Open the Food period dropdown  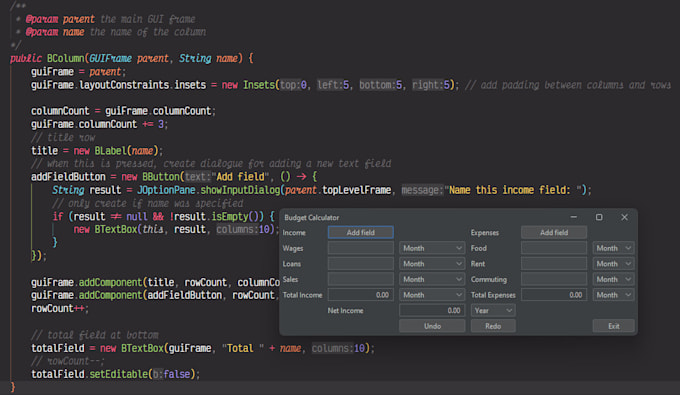(614, 248)
